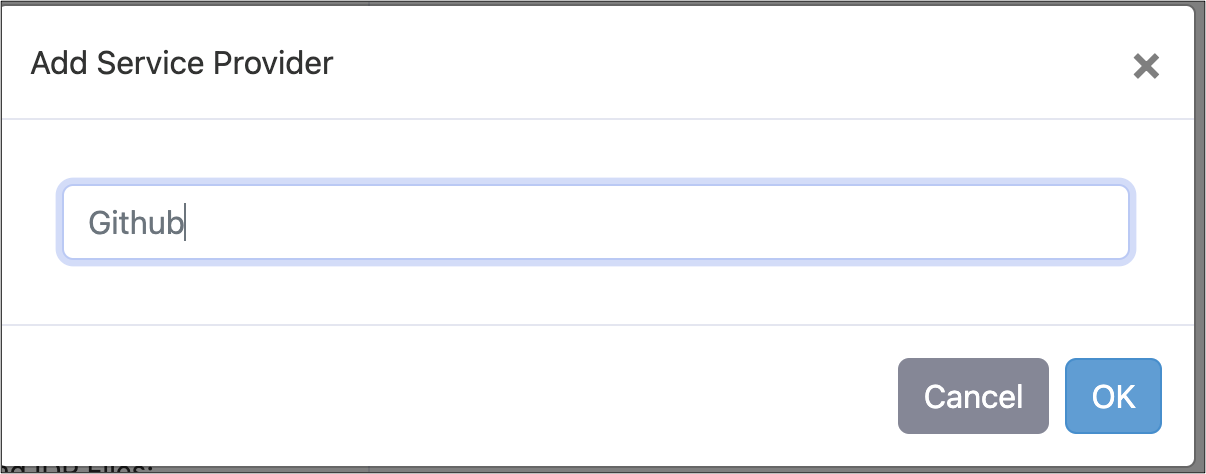The width and height of the screenshot is (1206, 474).
Task: Select the blue OK button
Action: (1113, 396)
